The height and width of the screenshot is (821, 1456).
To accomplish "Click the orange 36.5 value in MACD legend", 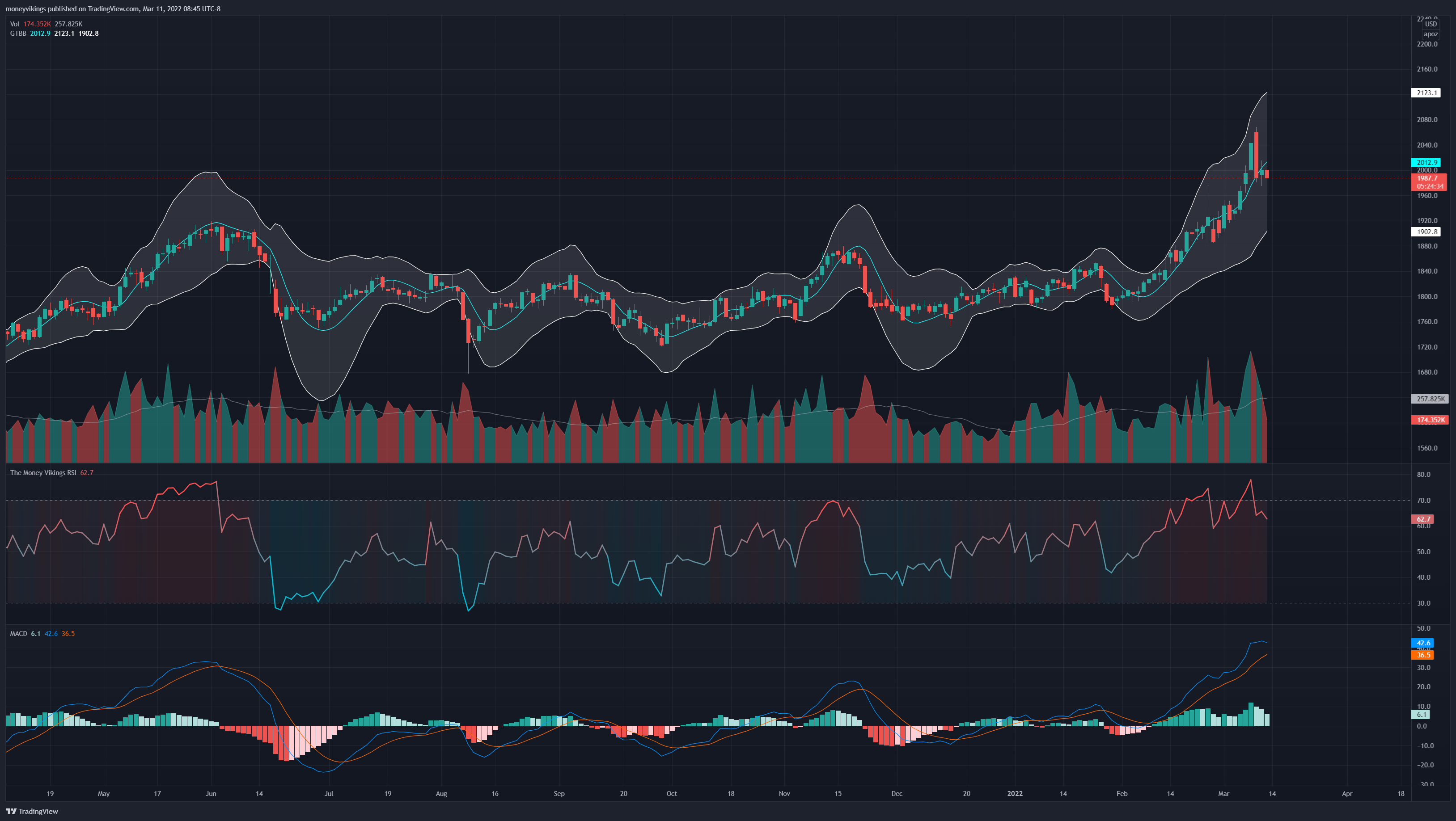I will [68, 633].
